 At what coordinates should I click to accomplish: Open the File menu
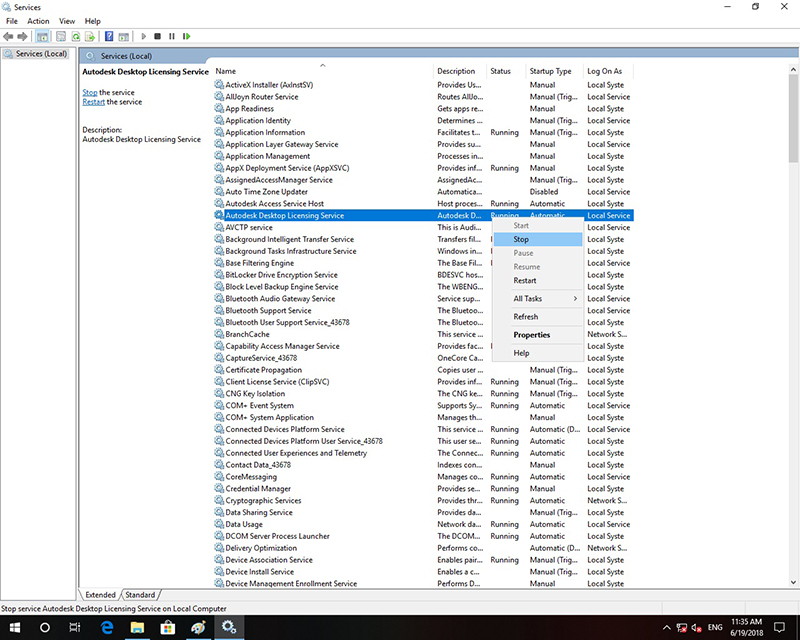pos(12,21)
